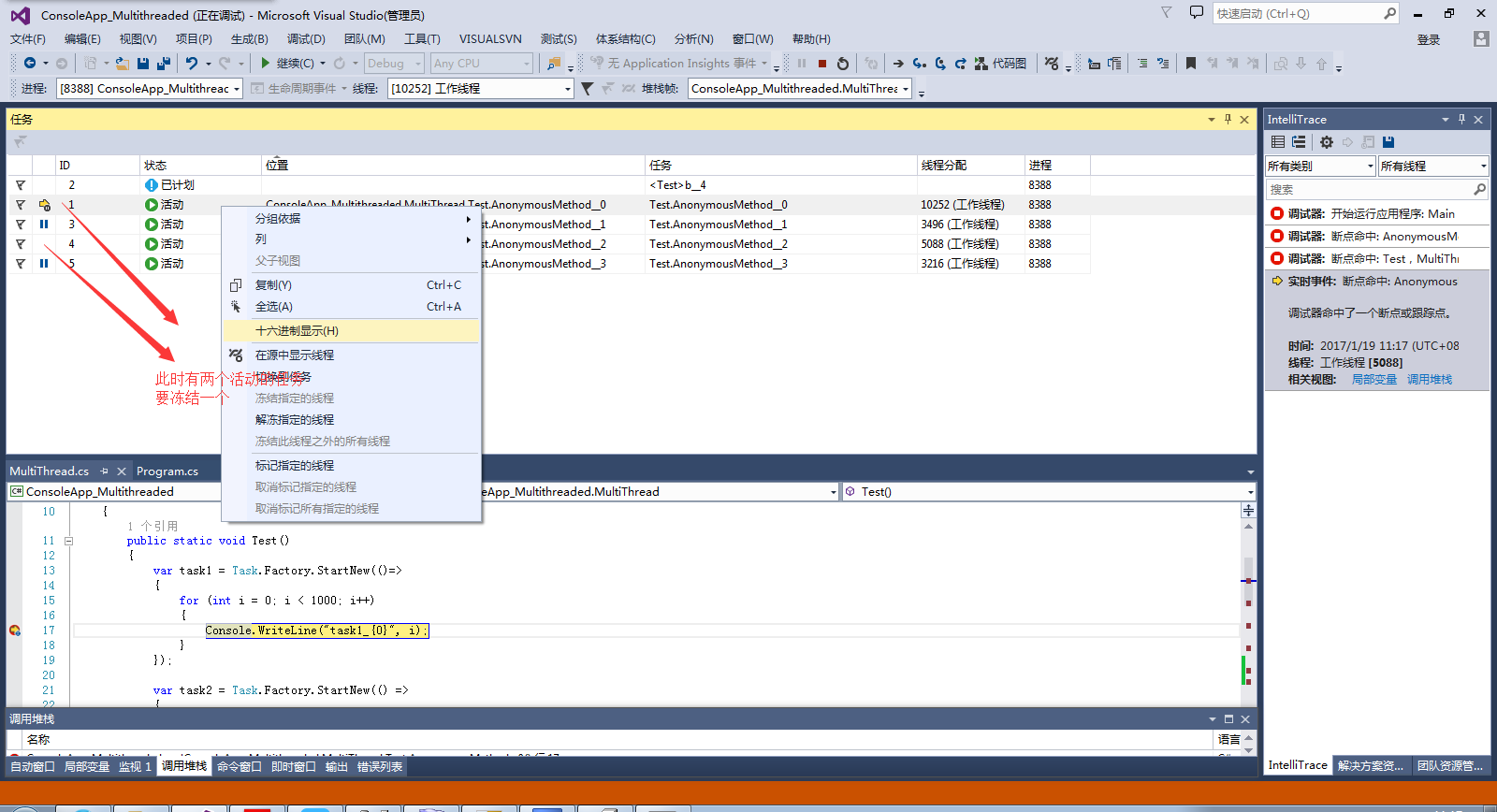Pin the IntelliTrace panel
Screen dimensions: 1497x812
(x=1461, y=120)
